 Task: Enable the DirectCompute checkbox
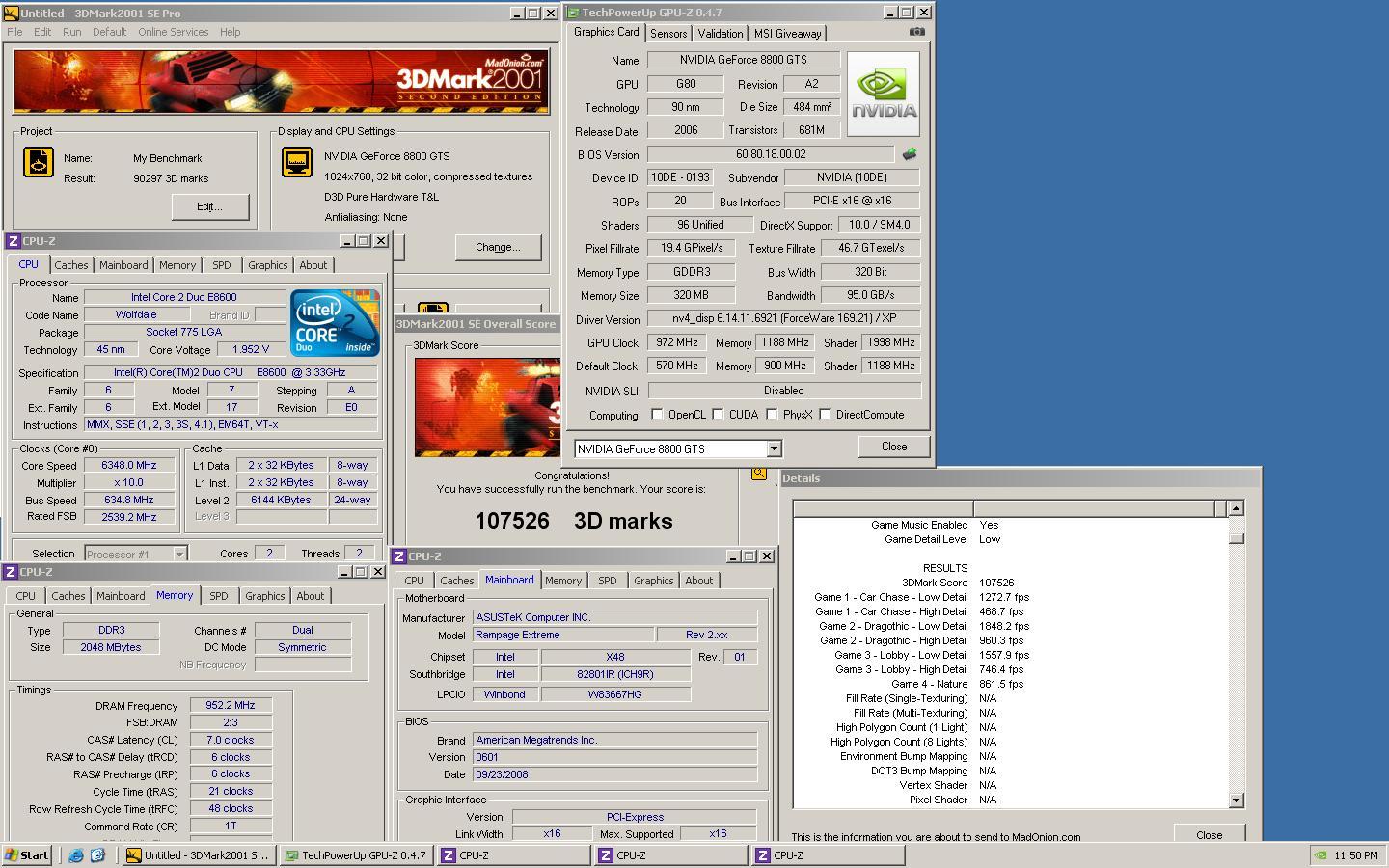tap(825, 415)
